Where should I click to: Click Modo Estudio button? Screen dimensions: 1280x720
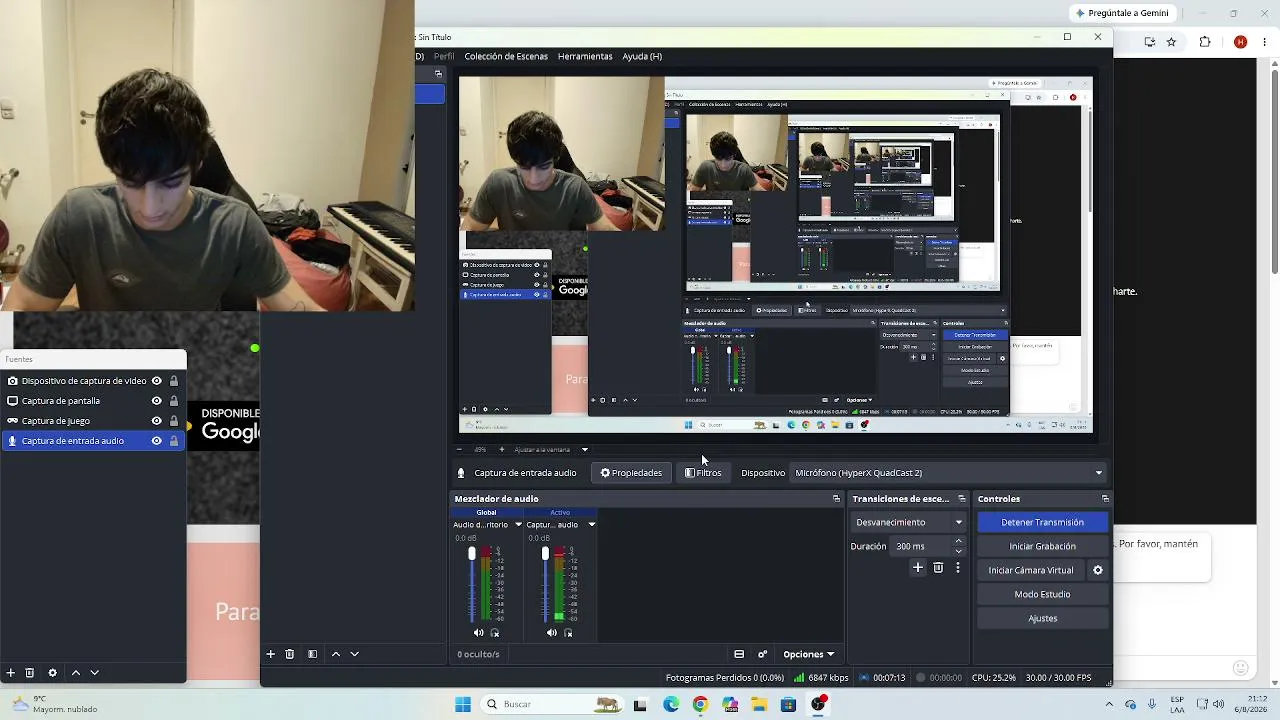pos(1042,594)
